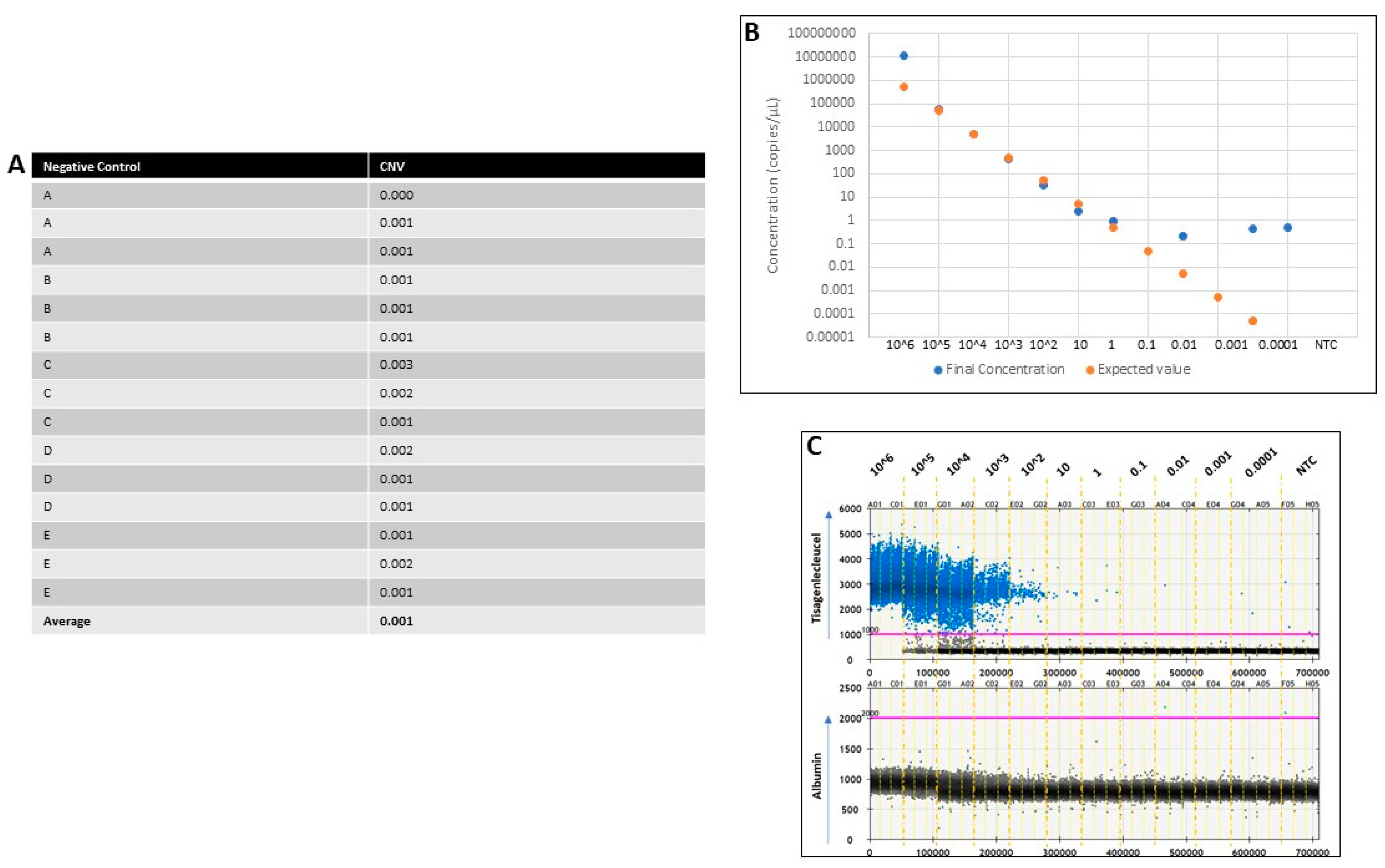The image size is (1385, 868).
Task: Select the table cell showing 0.000
Action: (536, 195)
